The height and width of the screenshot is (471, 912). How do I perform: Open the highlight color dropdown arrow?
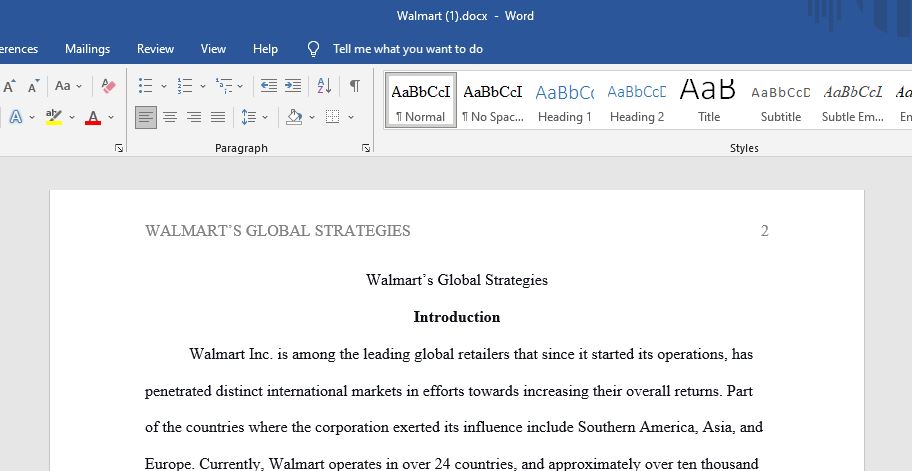(x=72, y=117)
